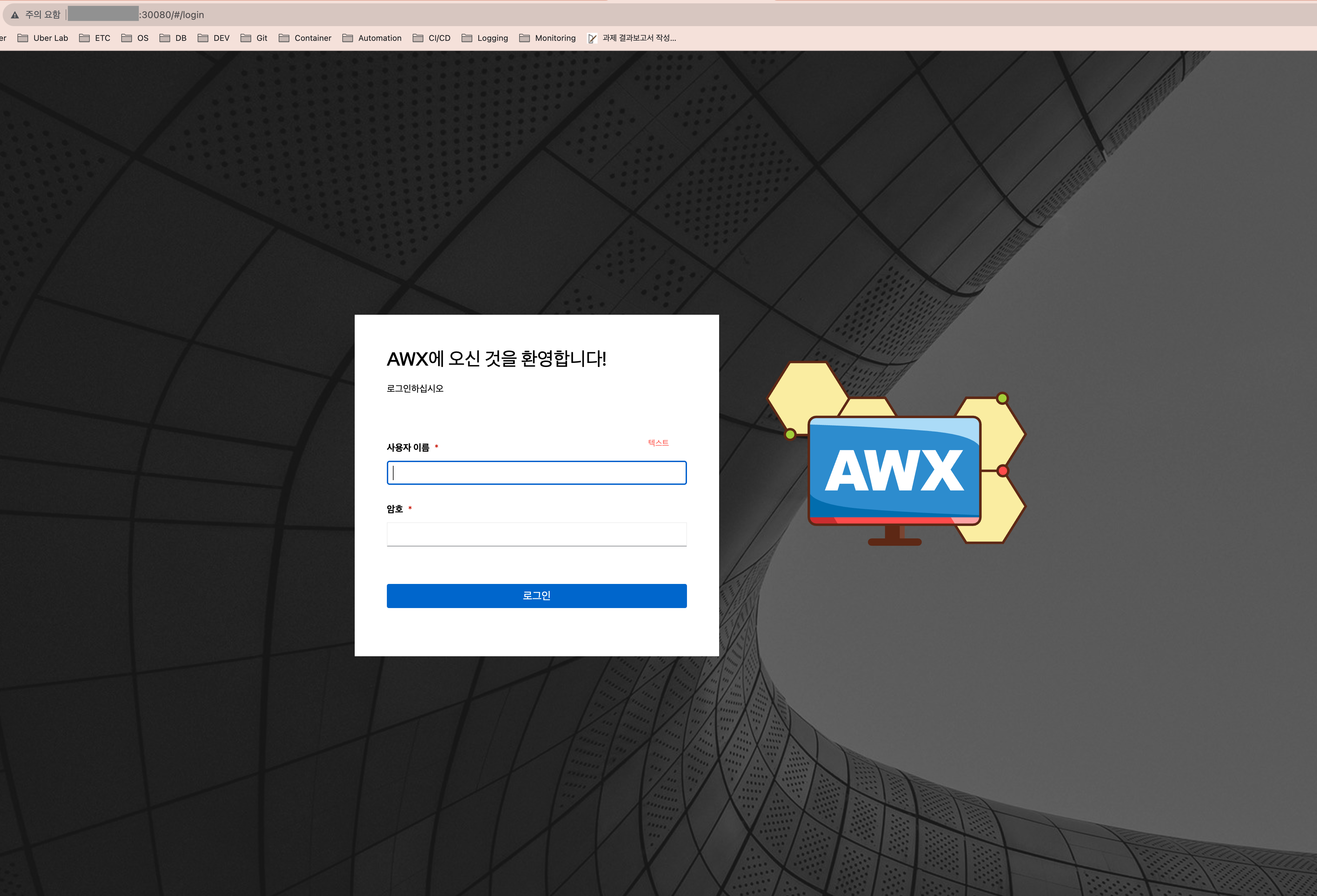Open the ETC bookmark folder
1317x896 pixels.
(x=95, y=38)
